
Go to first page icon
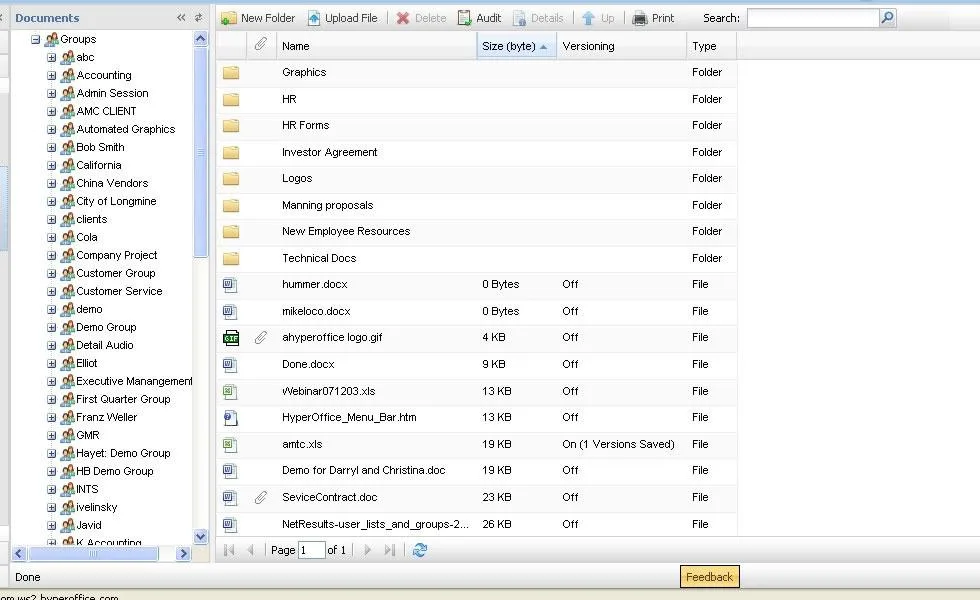point(229,550)
